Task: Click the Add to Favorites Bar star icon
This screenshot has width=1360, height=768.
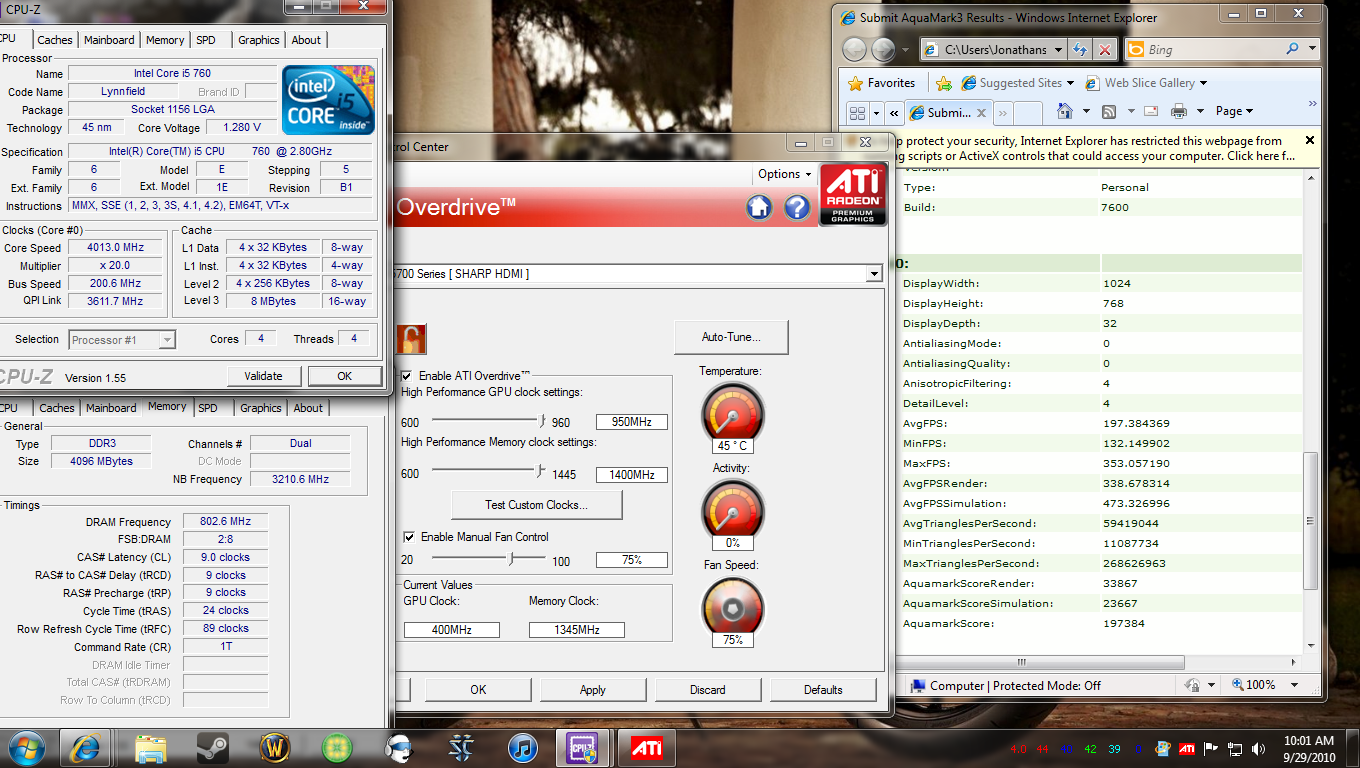Action: 944,83
